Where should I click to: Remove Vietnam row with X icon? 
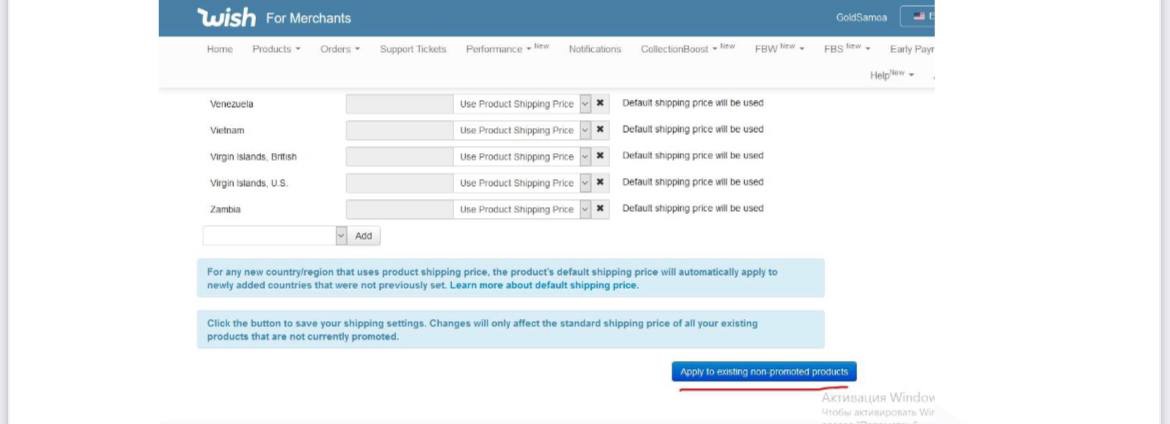tap(600, 130)
